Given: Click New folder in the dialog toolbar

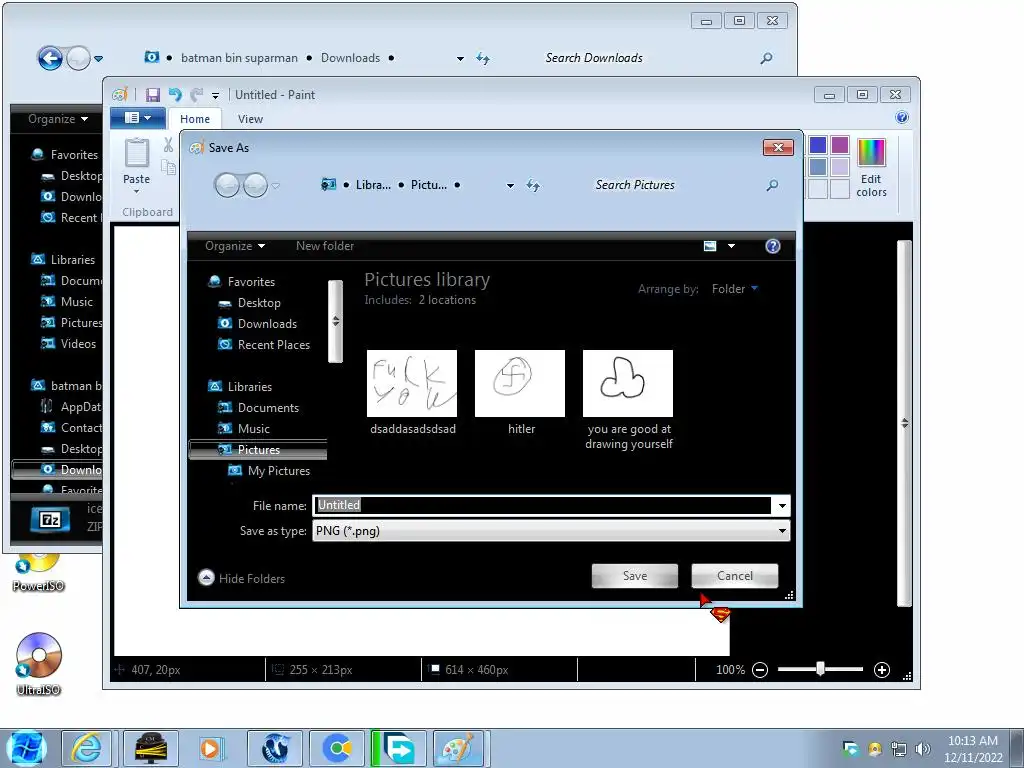Looking at the screenshot, I should pyautogui.click(x=325, y=246).
